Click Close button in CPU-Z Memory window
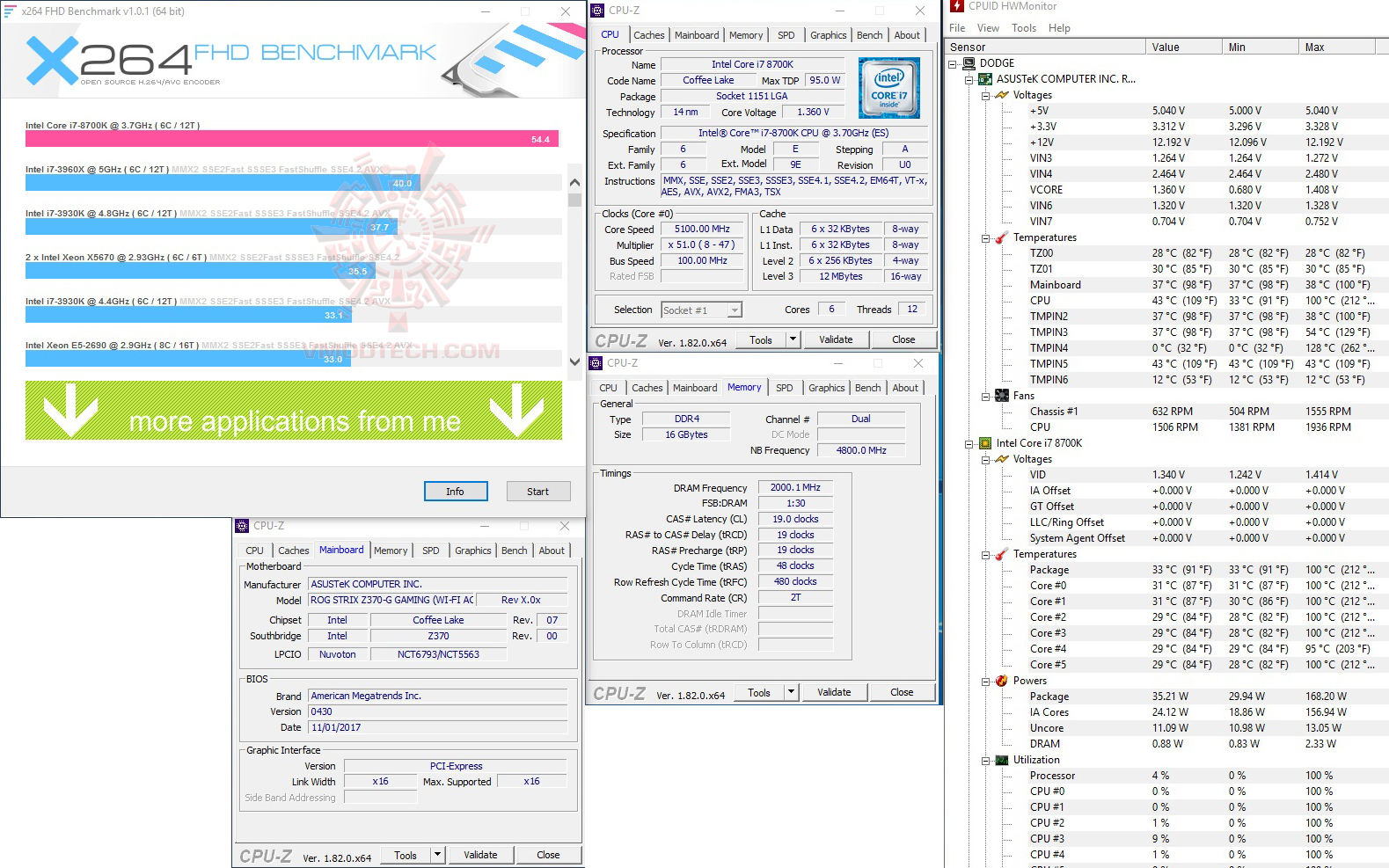 [x=902, y=692]
